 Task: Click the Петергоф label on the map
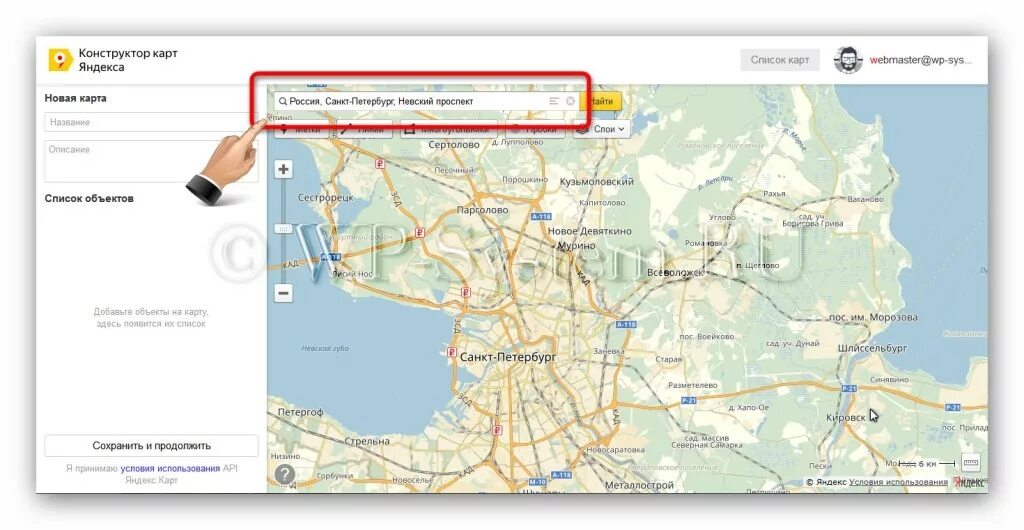(300, 413)
